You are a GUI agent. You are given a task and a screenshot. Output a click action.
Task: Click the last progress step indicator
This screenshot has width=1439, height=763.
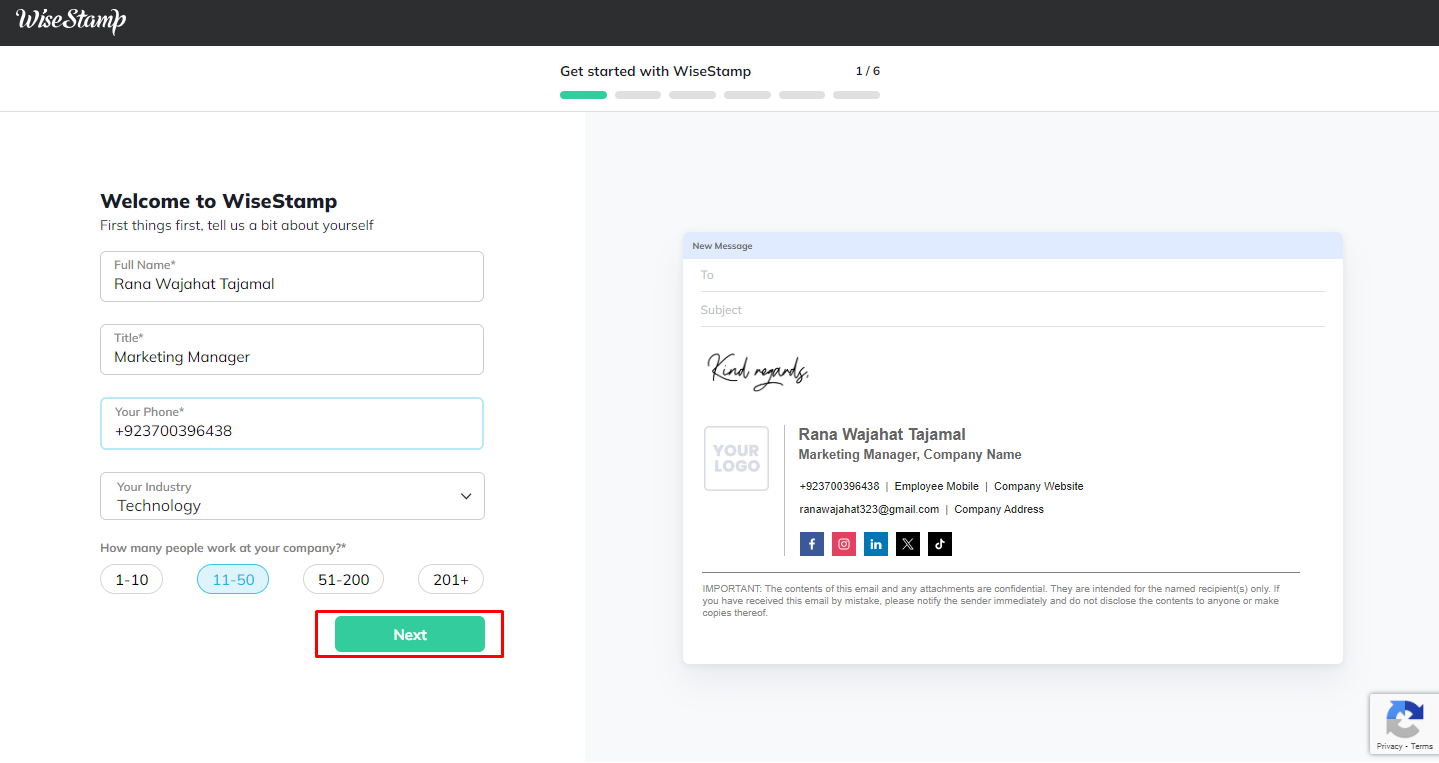tap(856, 95)
